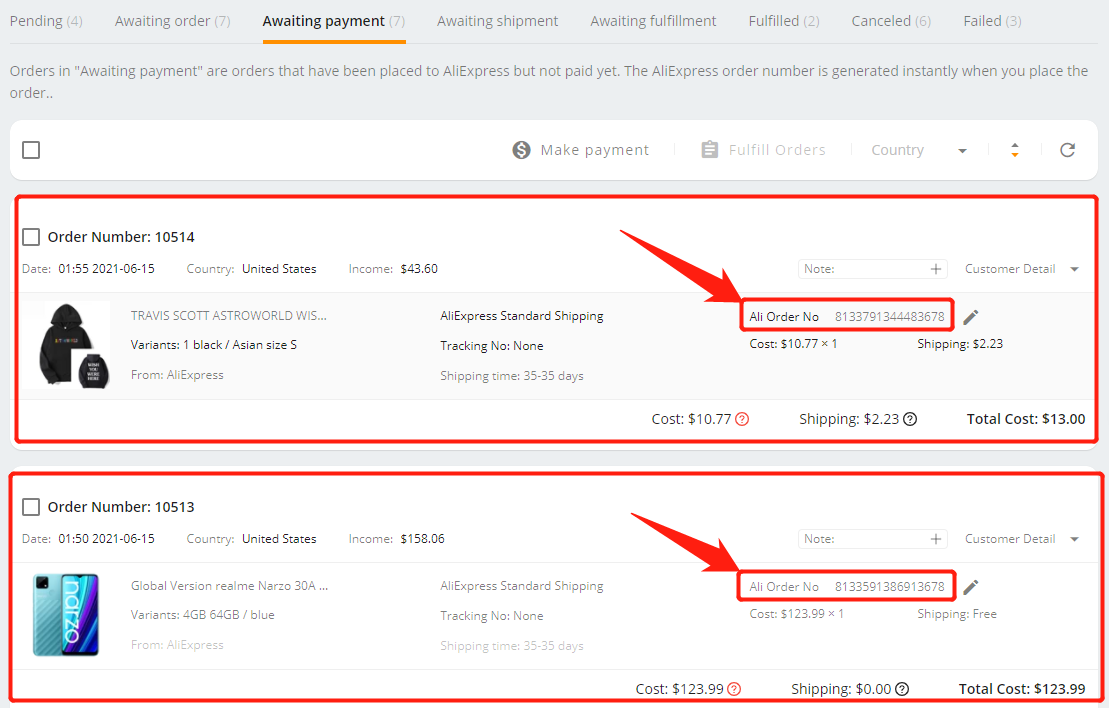Click income value $43.60

tap(419, 269)
